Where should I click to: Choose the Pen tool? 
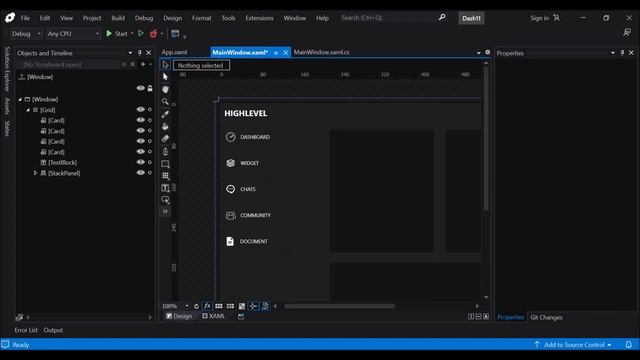165,151
